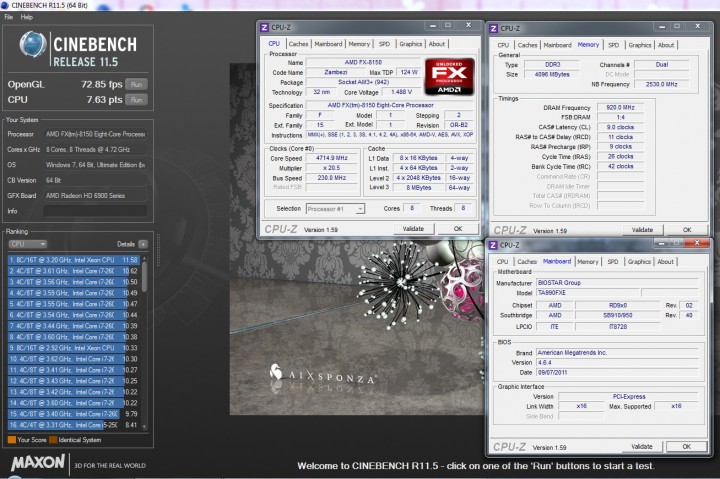720x479 pixels.
Task: Click OK in the CPU tab window
Action: point(458,229)
